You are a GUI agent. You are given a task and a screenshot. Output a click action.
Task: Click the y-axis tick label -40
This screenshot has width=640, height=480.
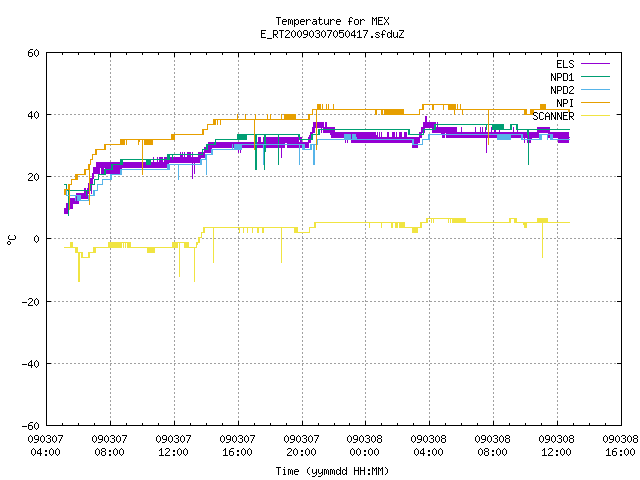click(x=31, y=364)
